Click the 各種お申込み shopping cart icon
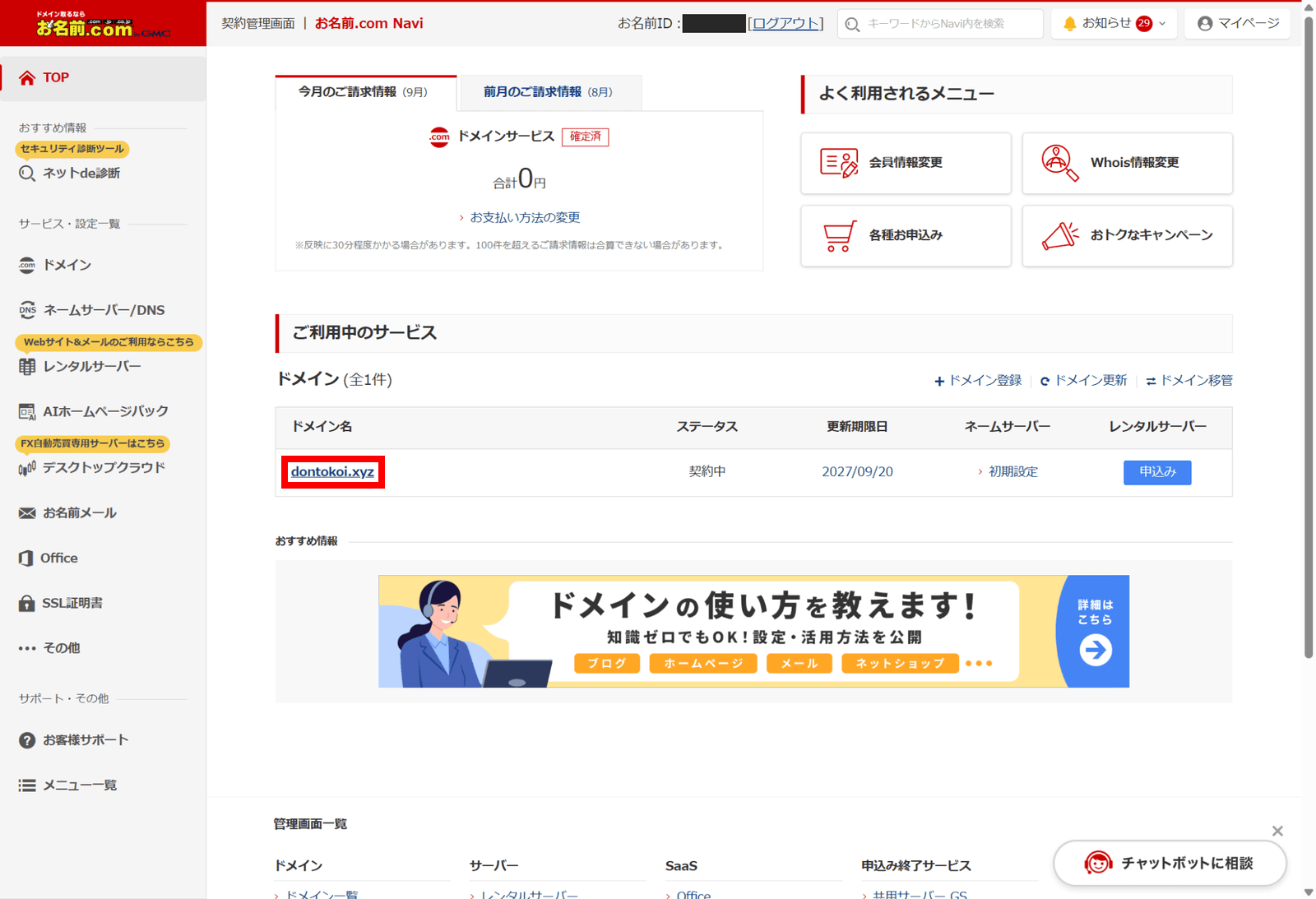Screen dimensions: 1316x899 click(x=839, y=236)
